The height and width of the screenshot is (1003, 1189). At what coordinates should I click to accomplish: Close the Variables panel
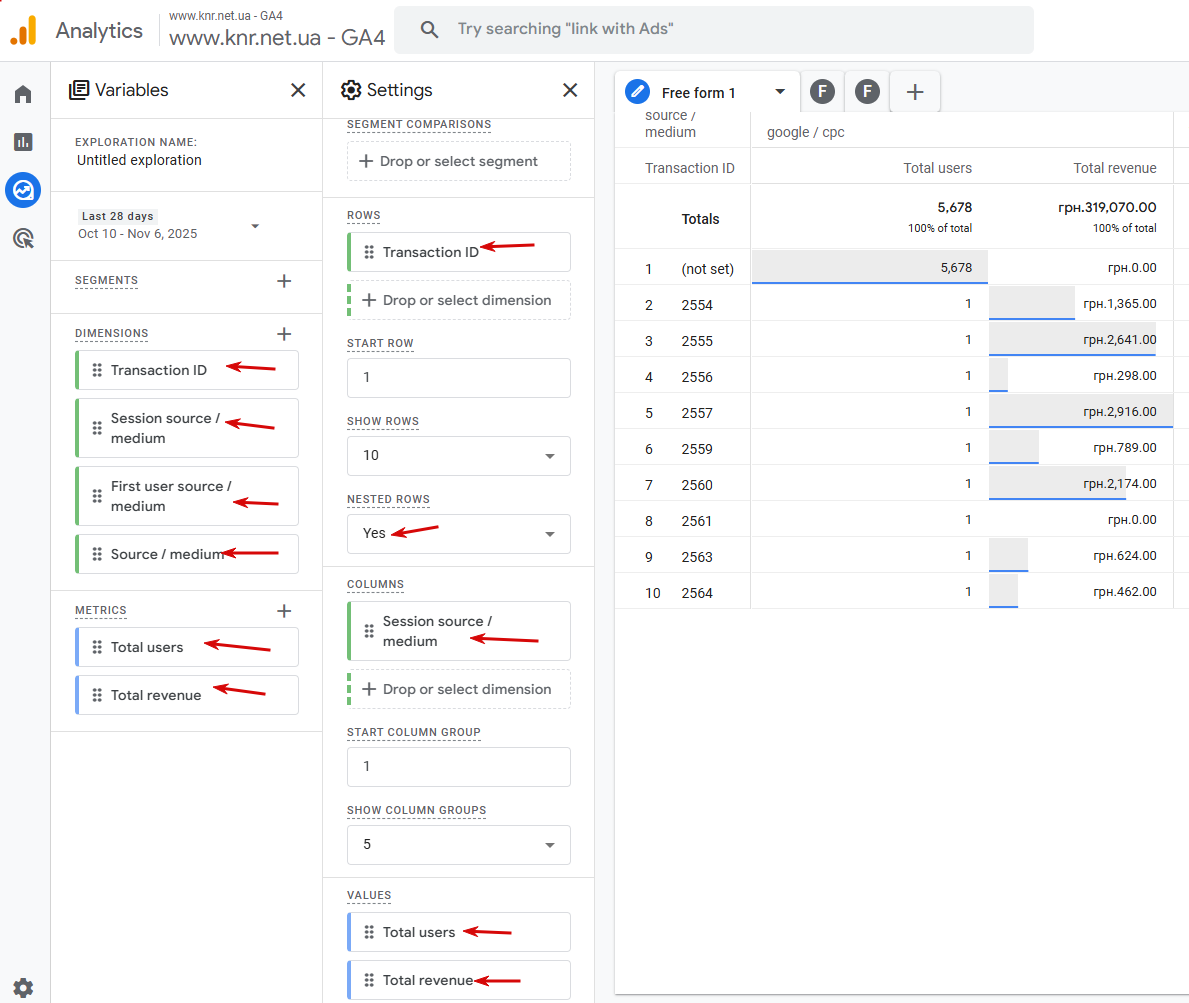(x=298, y=90)
